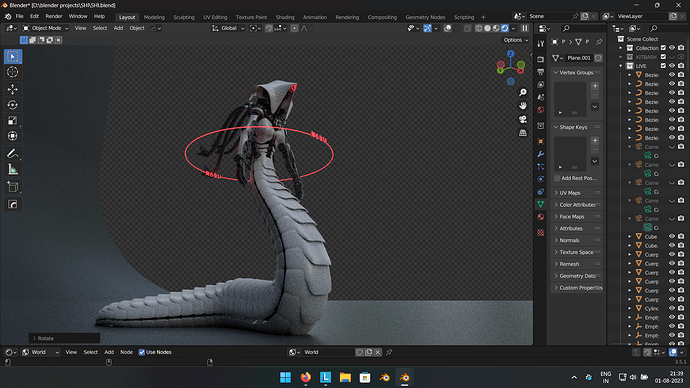Toggle Use Nodes checkbox
The image size is (690, 388).
pos(142,352)
